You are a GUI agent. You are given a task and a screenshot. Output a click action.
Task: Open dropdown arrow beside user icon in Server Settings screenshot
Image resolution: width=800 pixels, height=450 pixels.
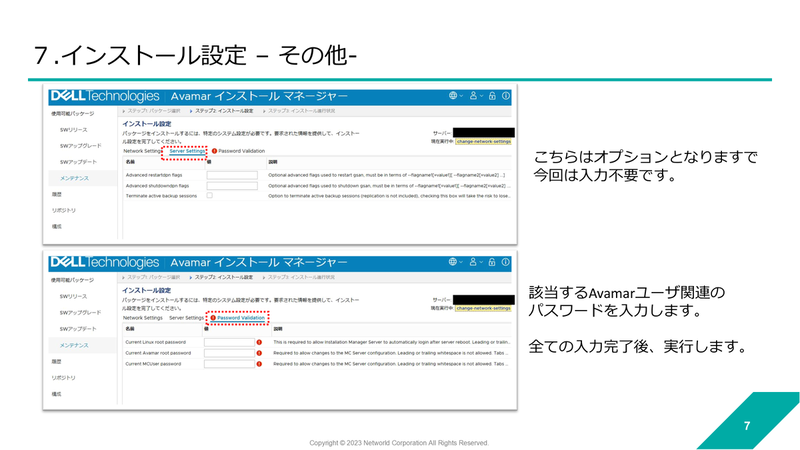[x=481, y=96]
